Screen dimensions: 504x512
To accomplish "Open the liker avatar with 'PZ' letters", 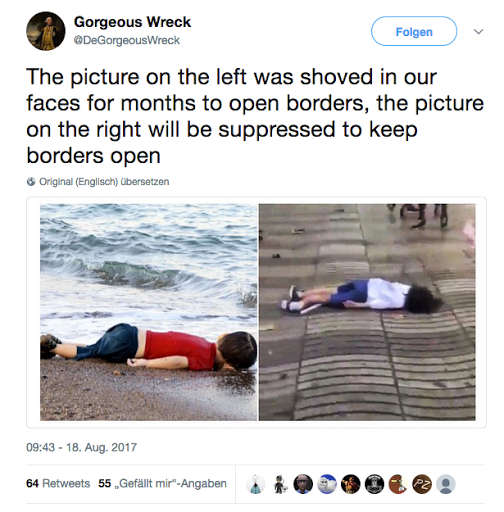I will (x=422, y=484).
